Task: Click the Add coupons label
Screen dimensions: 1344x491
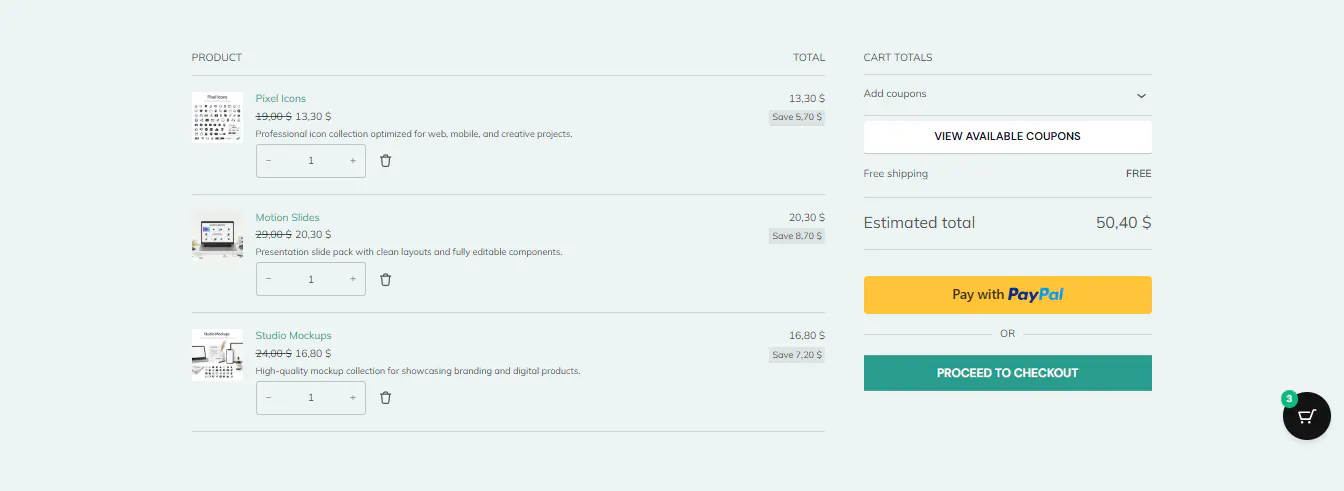Action: pos(895,94)
